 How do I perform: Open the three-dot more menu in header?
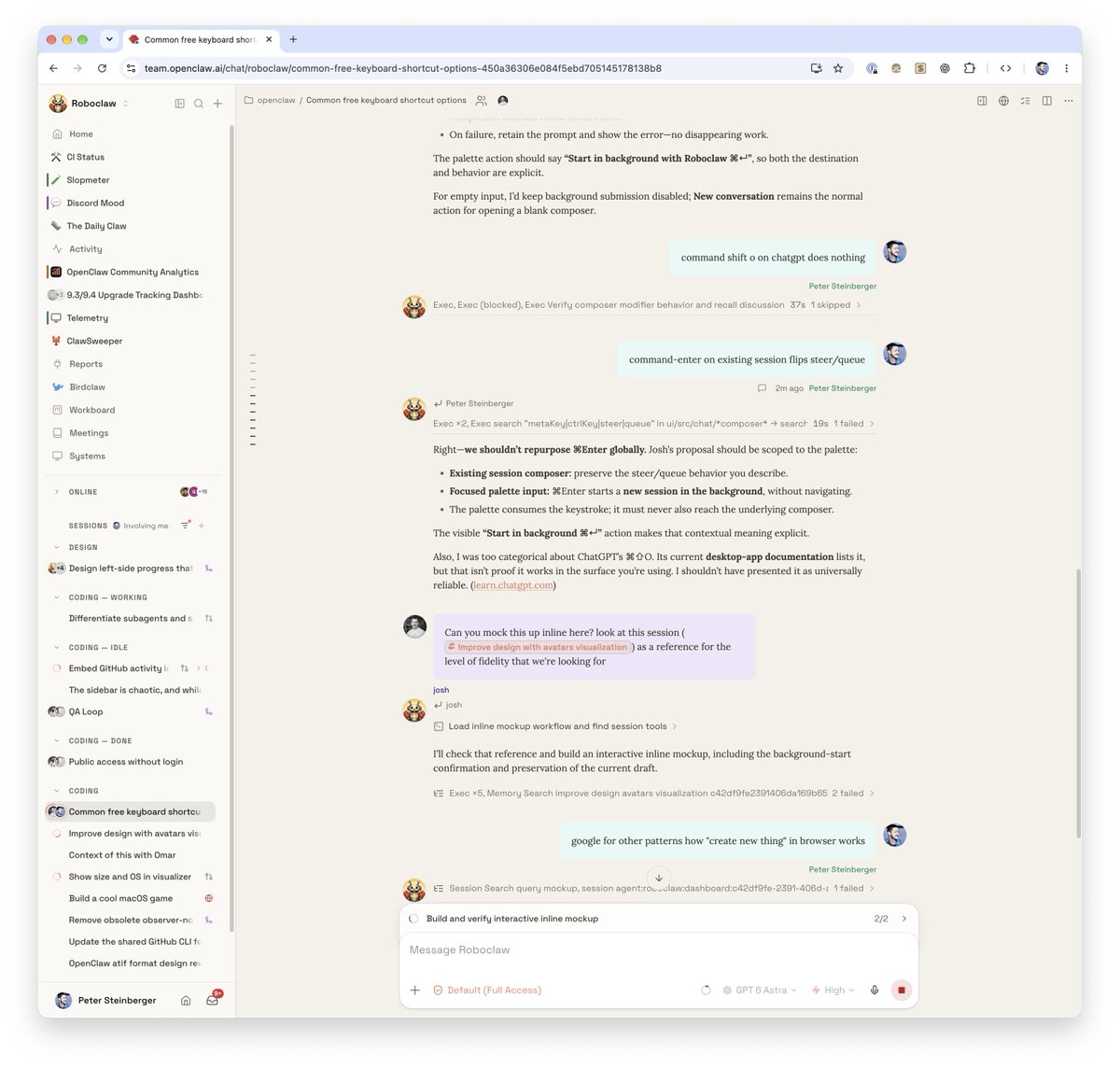(1069, 101)
